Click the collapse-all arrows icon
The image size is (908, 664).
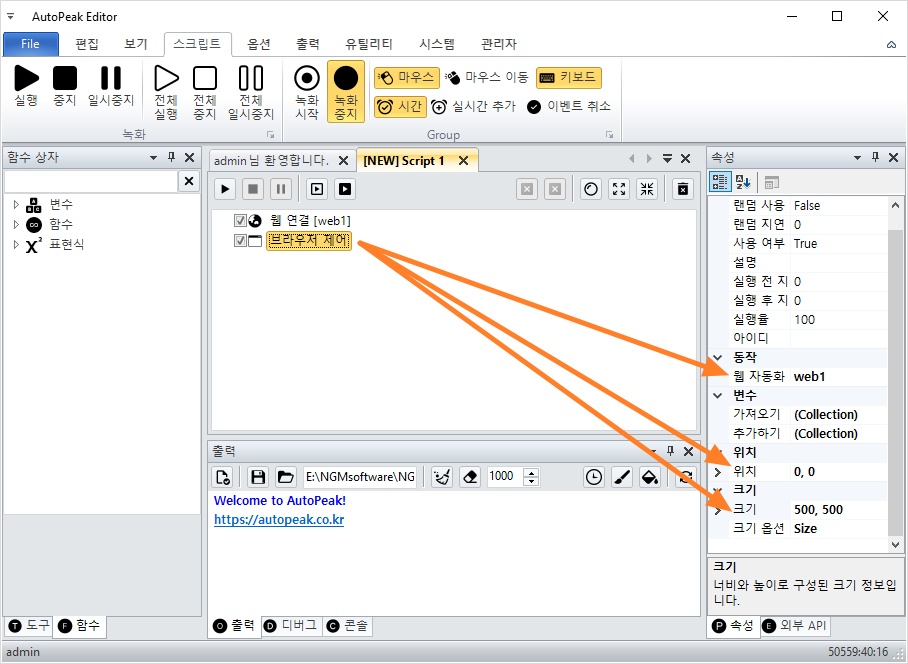coord(647,189)
